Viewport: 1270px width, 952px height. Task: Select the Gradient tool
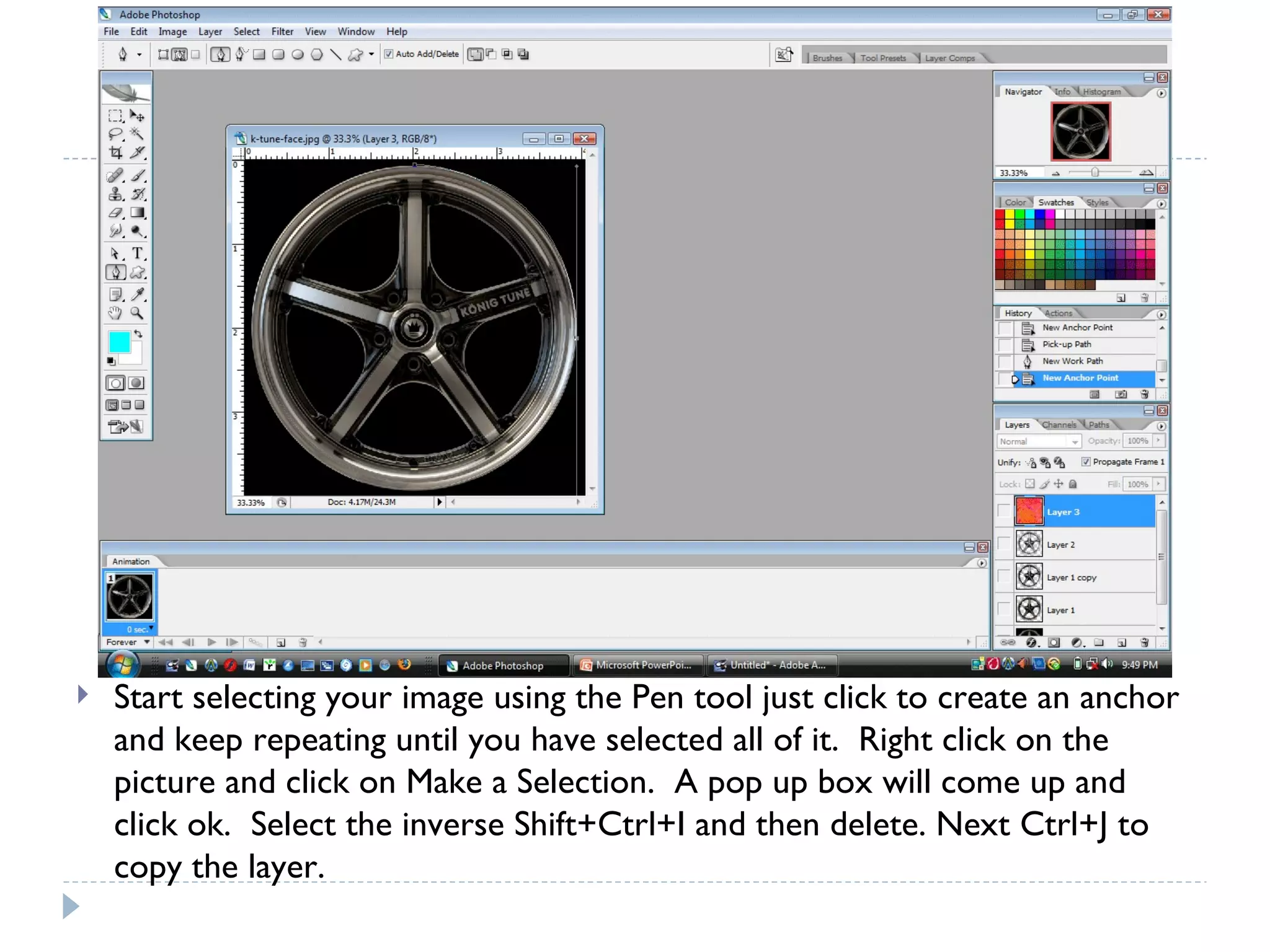coord(137,213)
